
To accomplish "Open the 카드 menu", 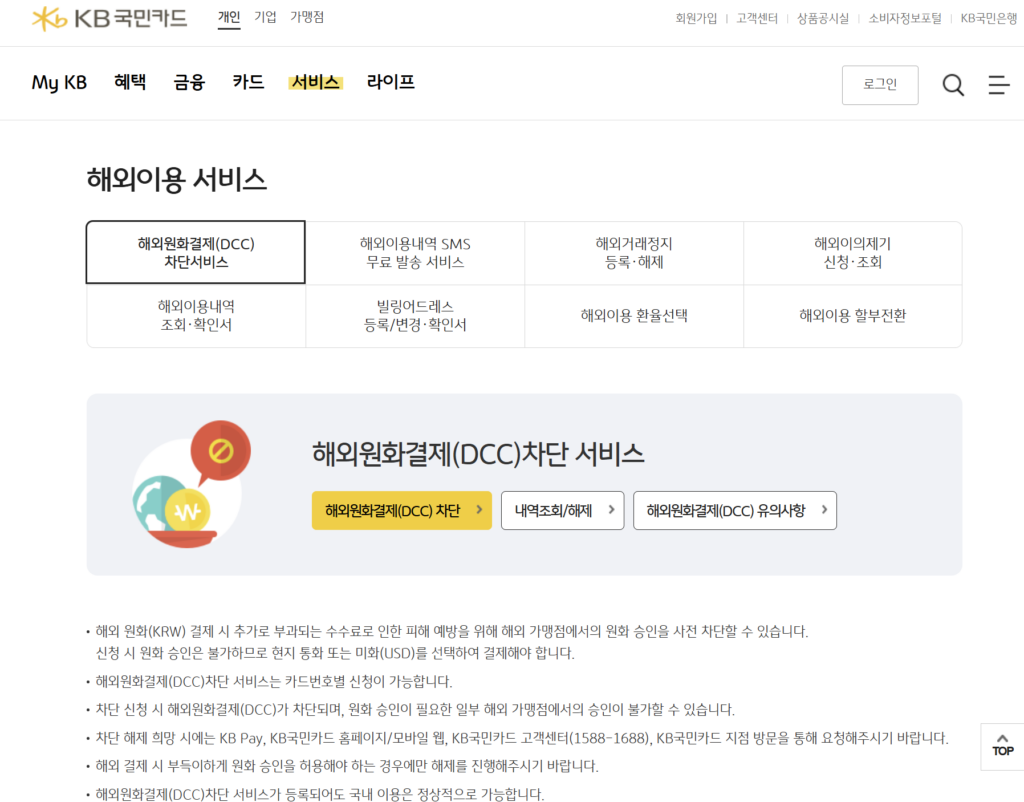I will tap(248, 82).
